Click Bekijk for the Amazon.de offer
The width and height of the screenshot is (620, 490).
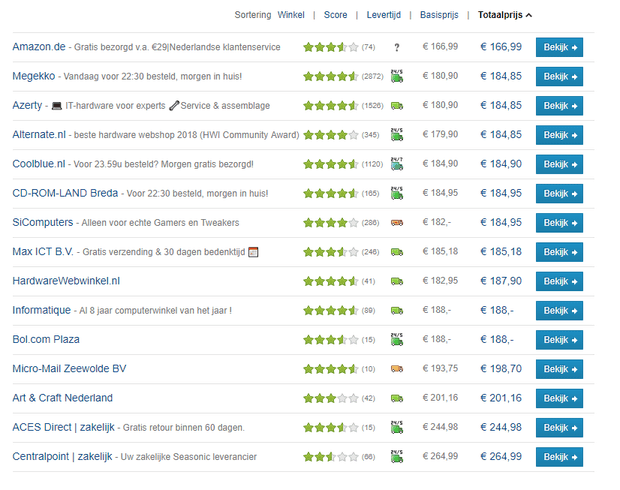click(559, 47)
